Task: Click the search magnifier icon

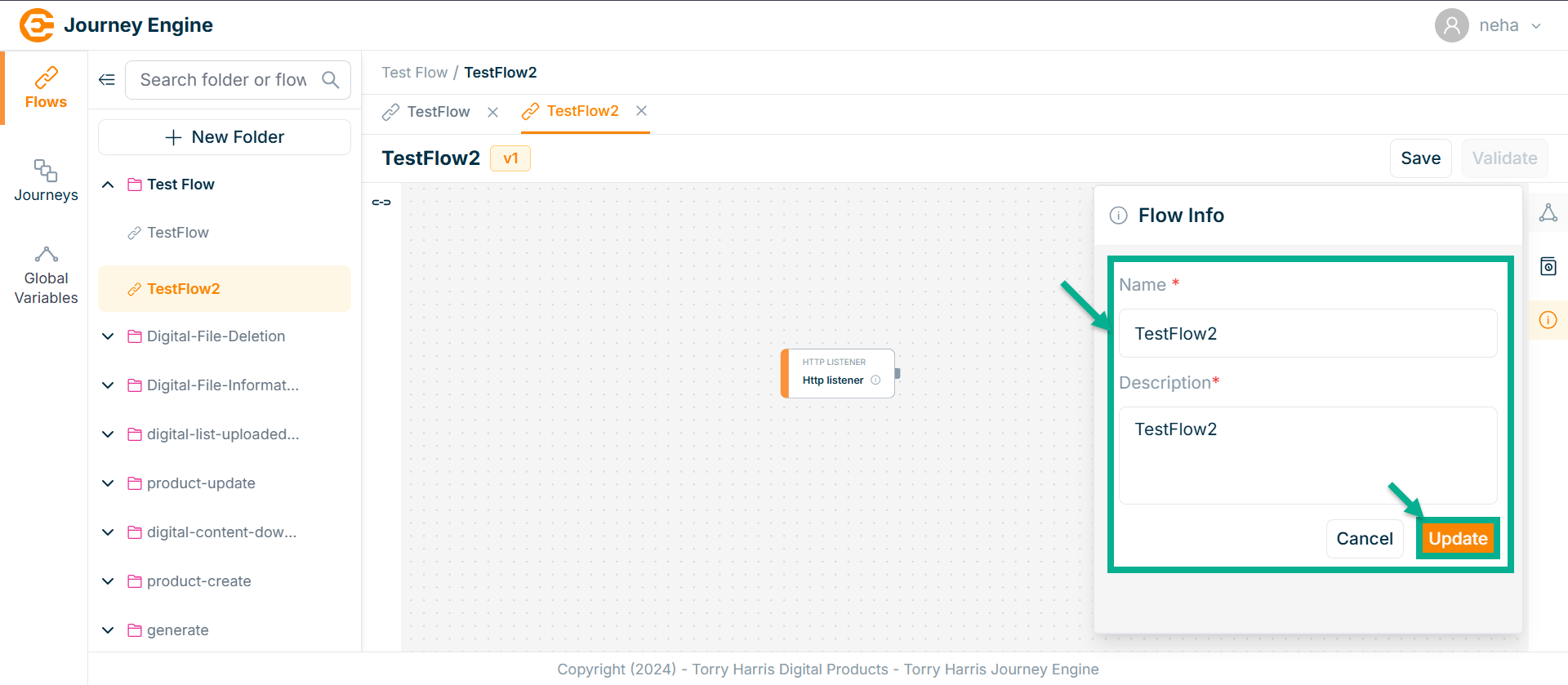Action: (330, 80)
